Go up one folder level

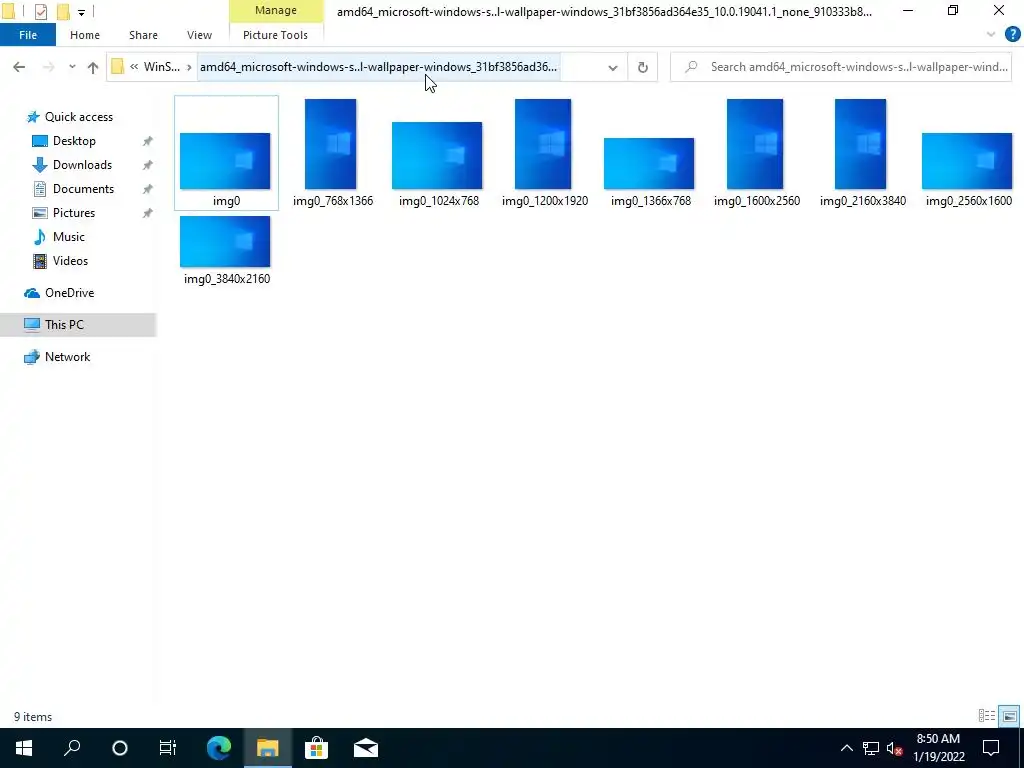[x=93, y=67]
